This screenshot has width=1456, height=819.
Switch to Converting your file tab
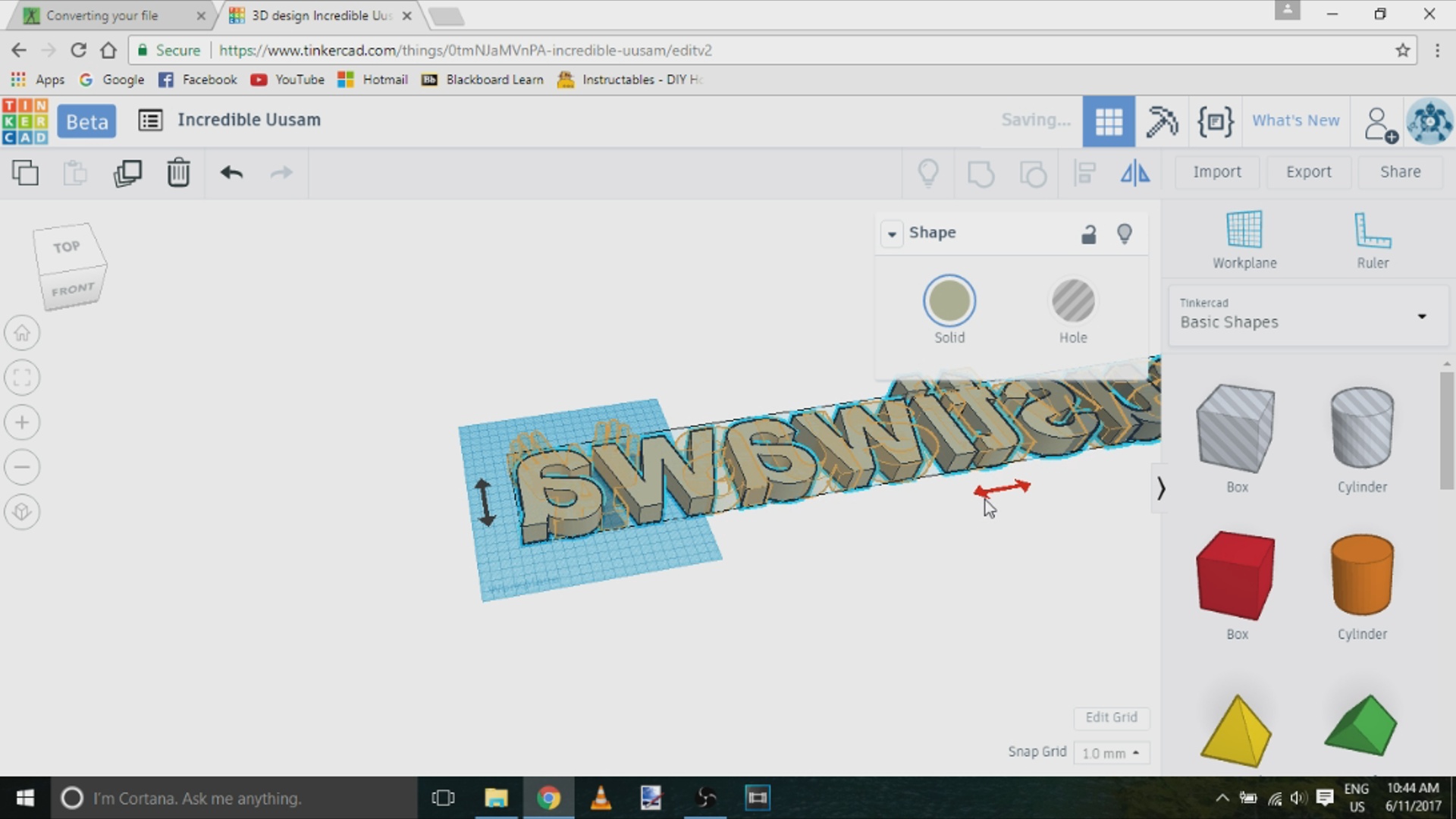pos(102,15)
